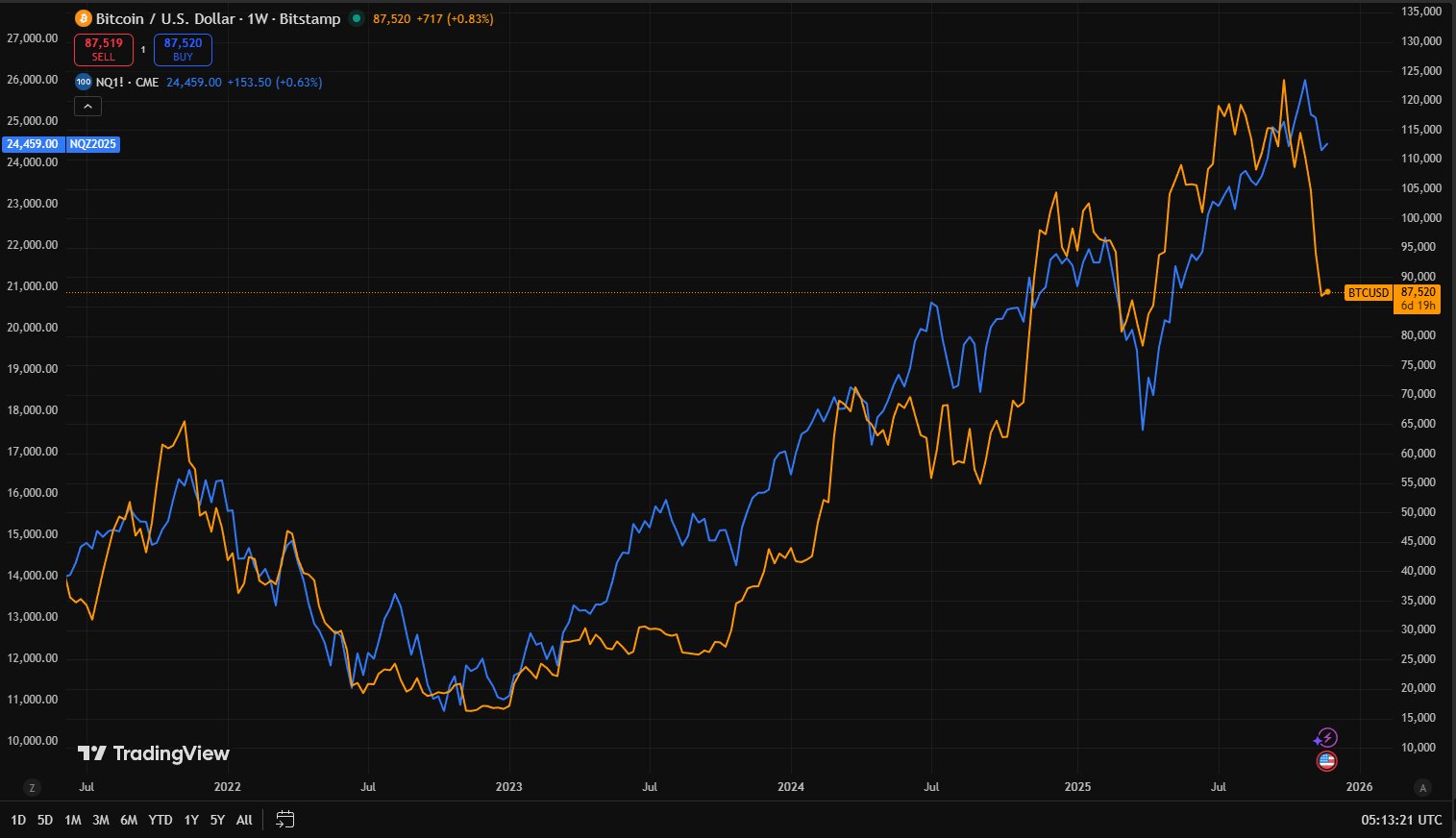Click the blue 24,459.00 left-axis price label

tap(33, 144)
